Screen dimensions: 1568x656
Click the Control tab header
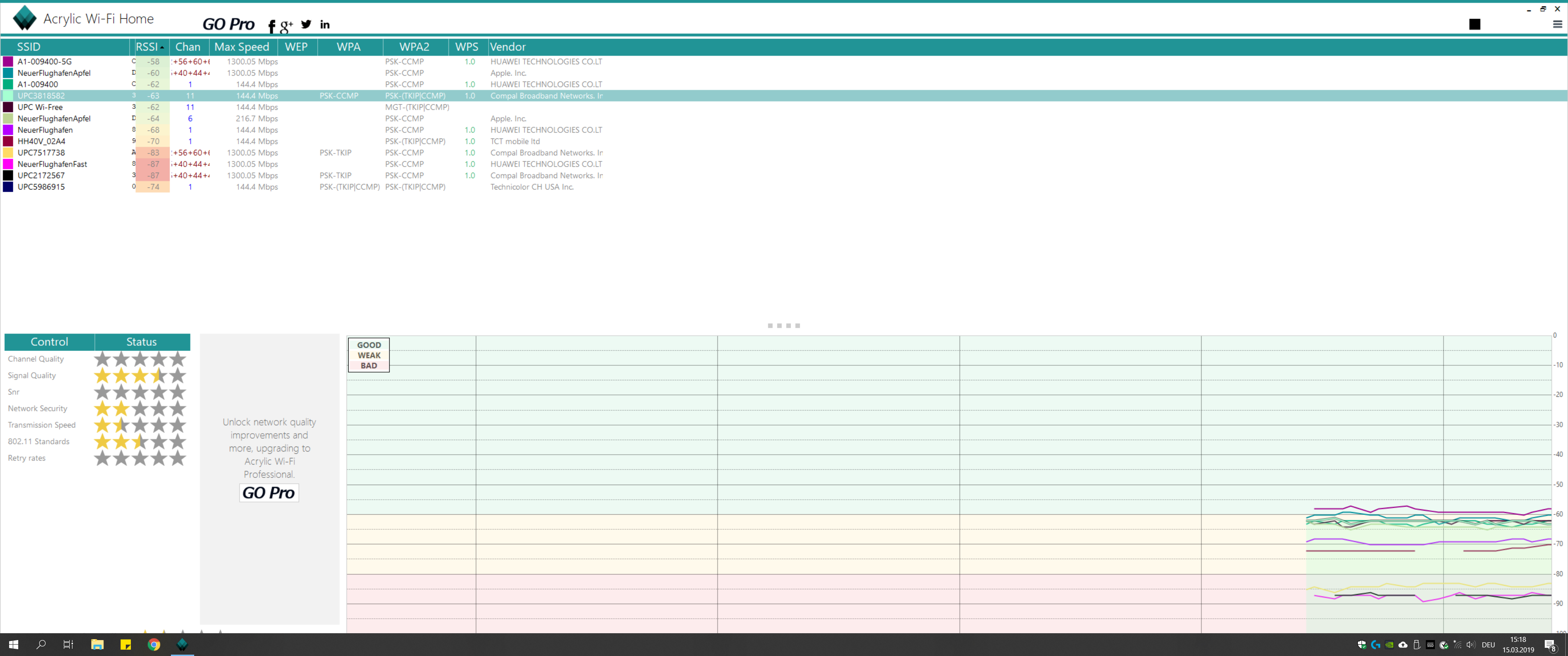click(x=49, y=342)
